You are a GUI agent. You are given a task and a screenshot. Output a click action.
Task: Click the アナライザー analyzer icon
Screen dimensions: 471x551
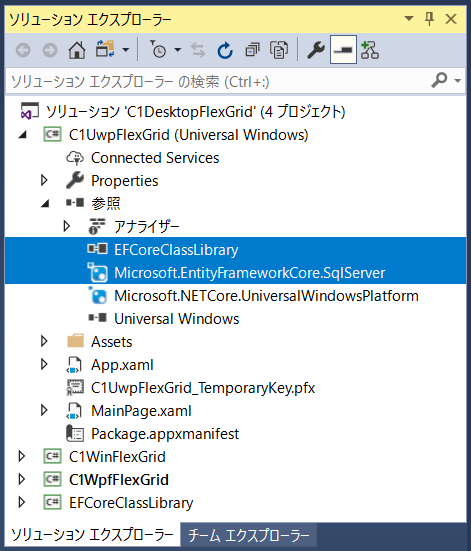pos(97,226)
